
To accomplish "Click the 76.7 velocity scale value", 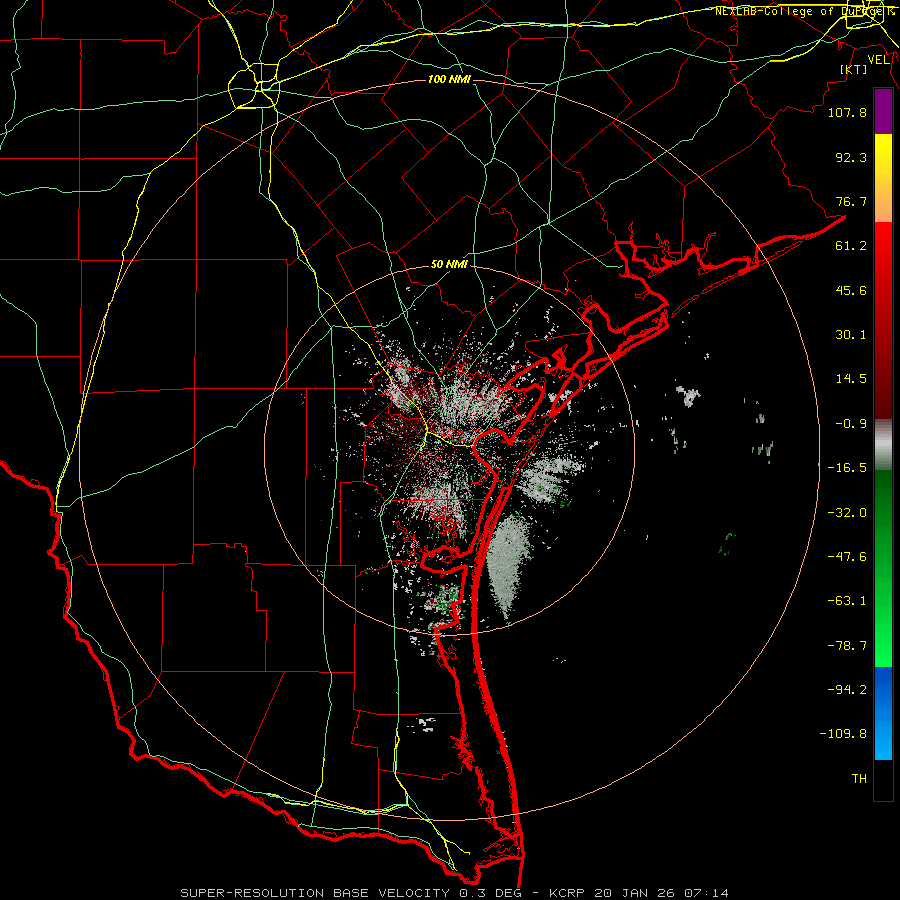I will (851, 201).
